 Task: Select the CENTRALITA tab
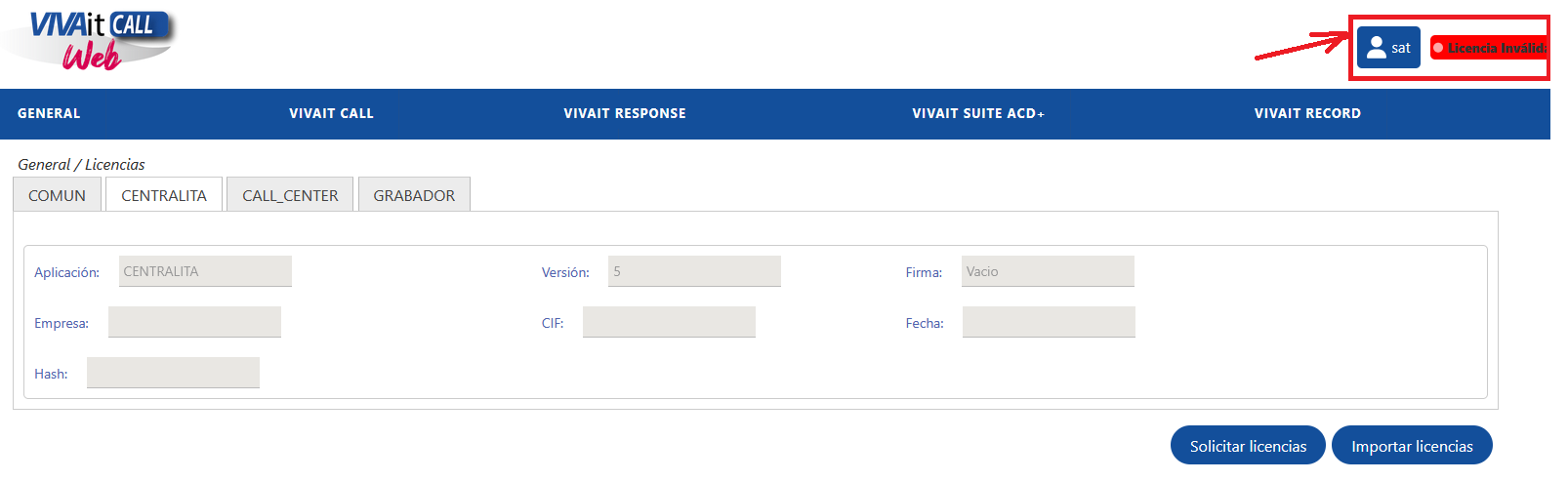[164, 194]
